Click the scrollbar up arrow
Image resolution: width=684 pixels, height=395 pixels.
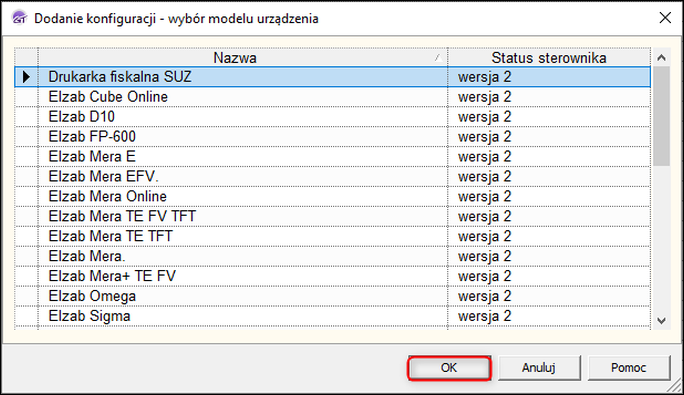[x=661, y=58]
